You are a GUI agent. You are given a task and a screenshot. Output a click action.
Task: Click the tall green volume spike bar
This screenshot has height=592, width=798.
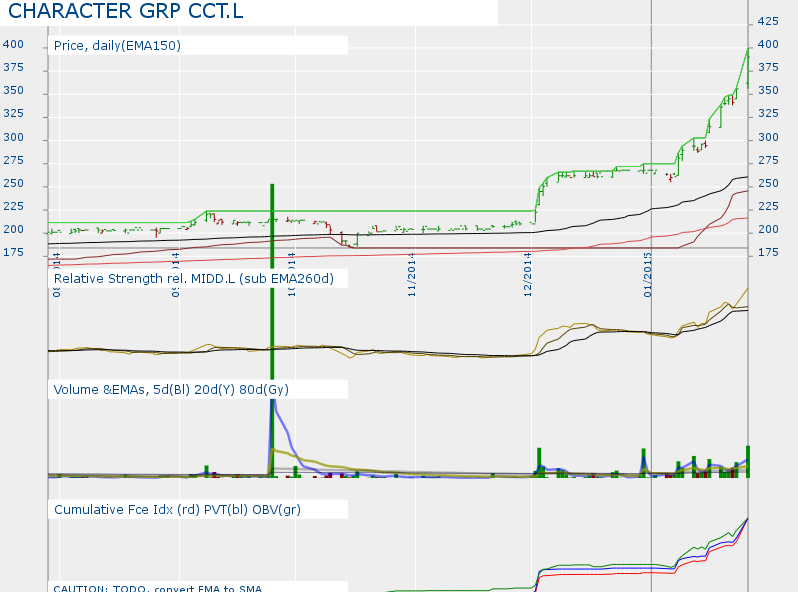[272, 331]
